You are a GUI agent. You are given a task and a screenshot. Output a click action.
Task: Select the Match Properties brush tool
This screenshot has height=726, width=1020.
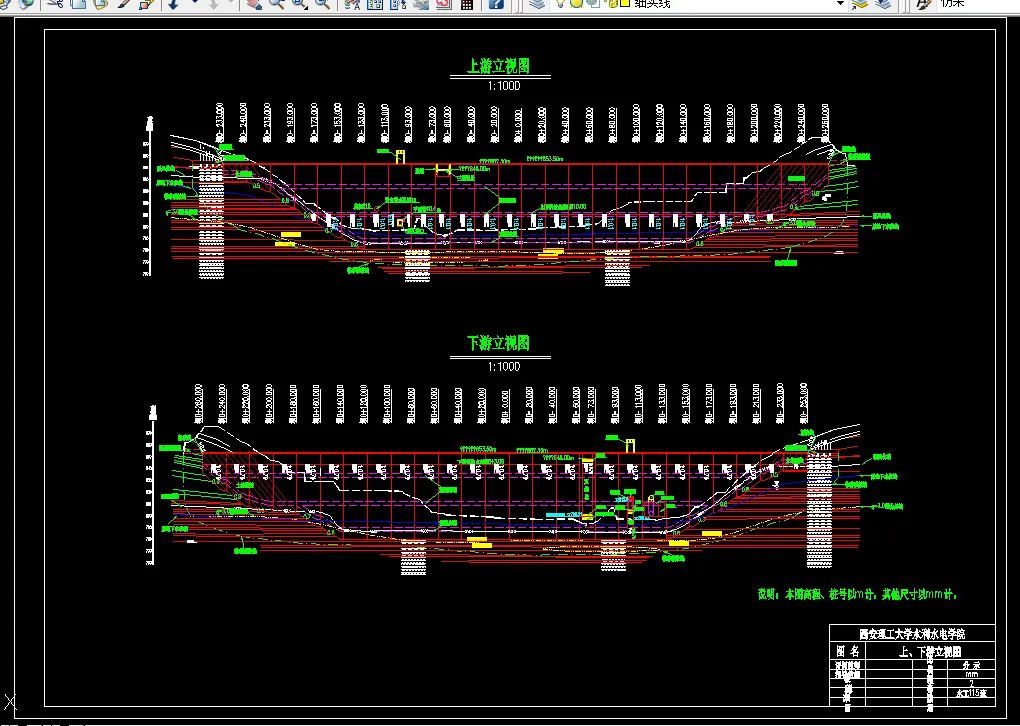coord(124,4)
